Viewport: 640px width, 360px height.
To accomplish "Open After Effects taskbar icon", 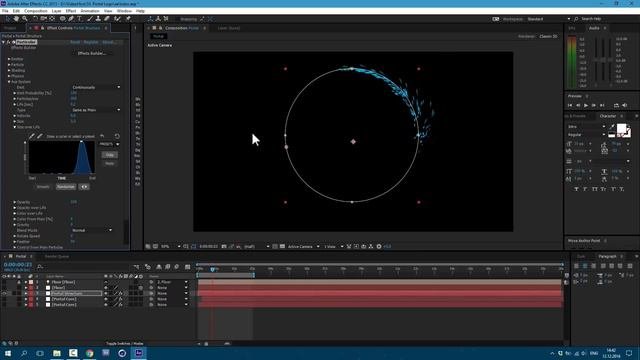I will coord(138,353).
